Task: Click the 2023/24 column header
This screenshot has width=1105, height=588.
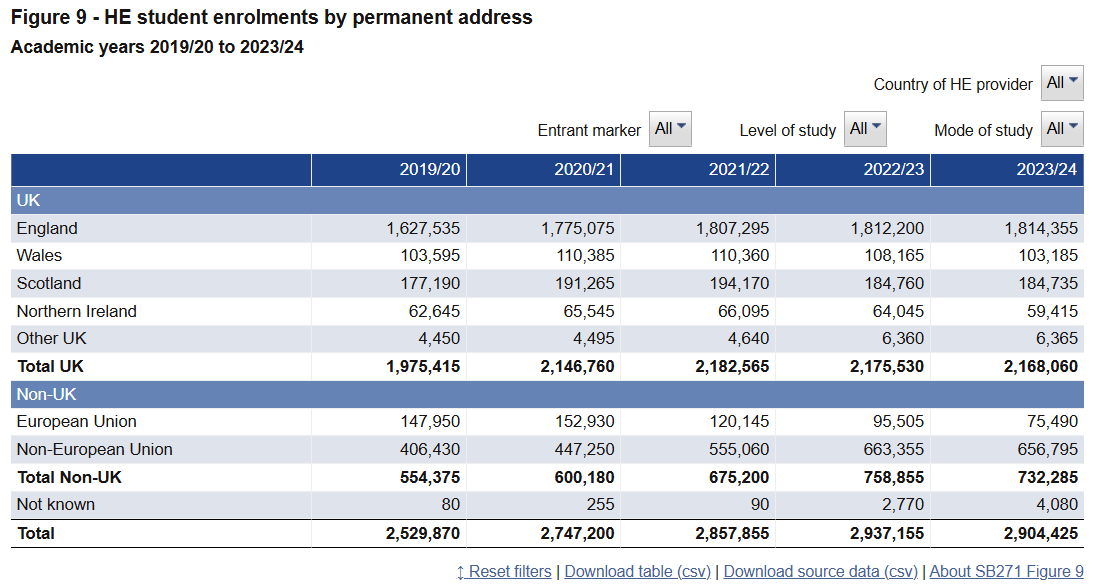Action: point(1007,170)
